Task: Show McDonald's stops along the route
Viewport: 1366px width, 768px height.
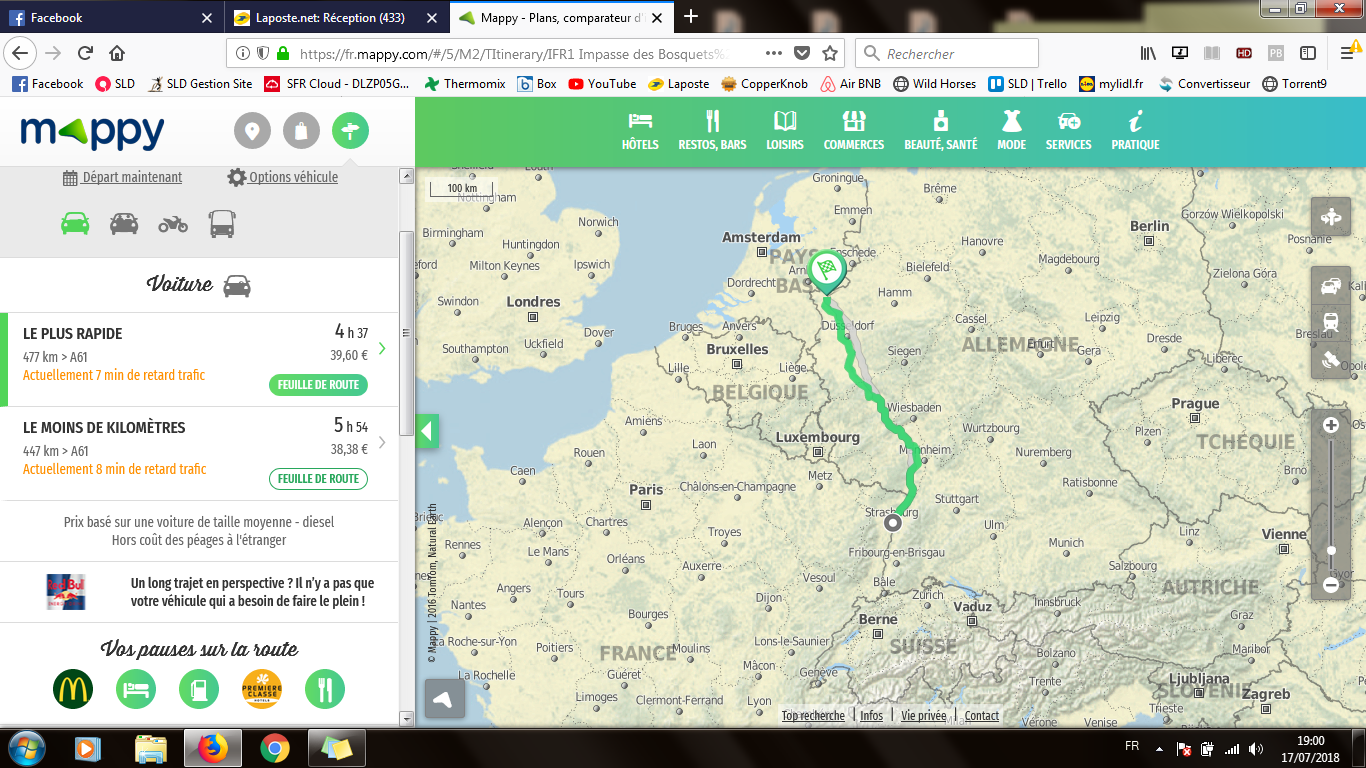Action: coord(73,689)
